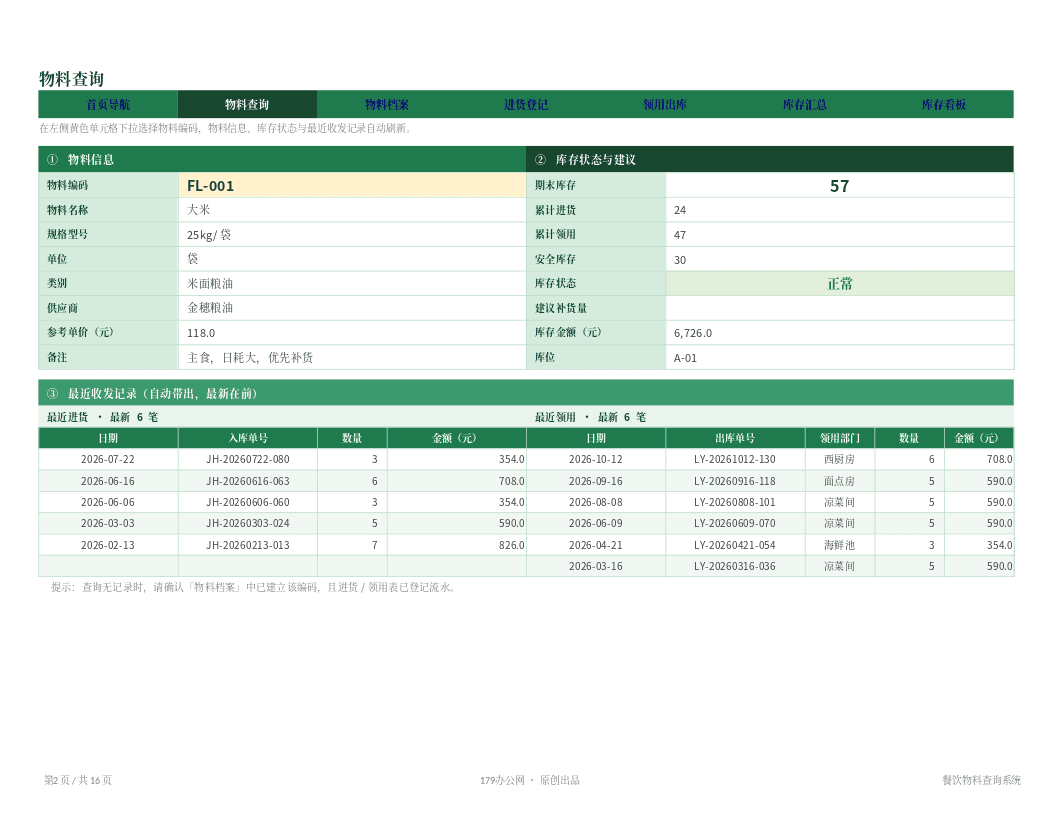The height and width of the screenshot is (816, 1056).
Task: Go to the 进货登记 tab
Action: tap(526, 104)
